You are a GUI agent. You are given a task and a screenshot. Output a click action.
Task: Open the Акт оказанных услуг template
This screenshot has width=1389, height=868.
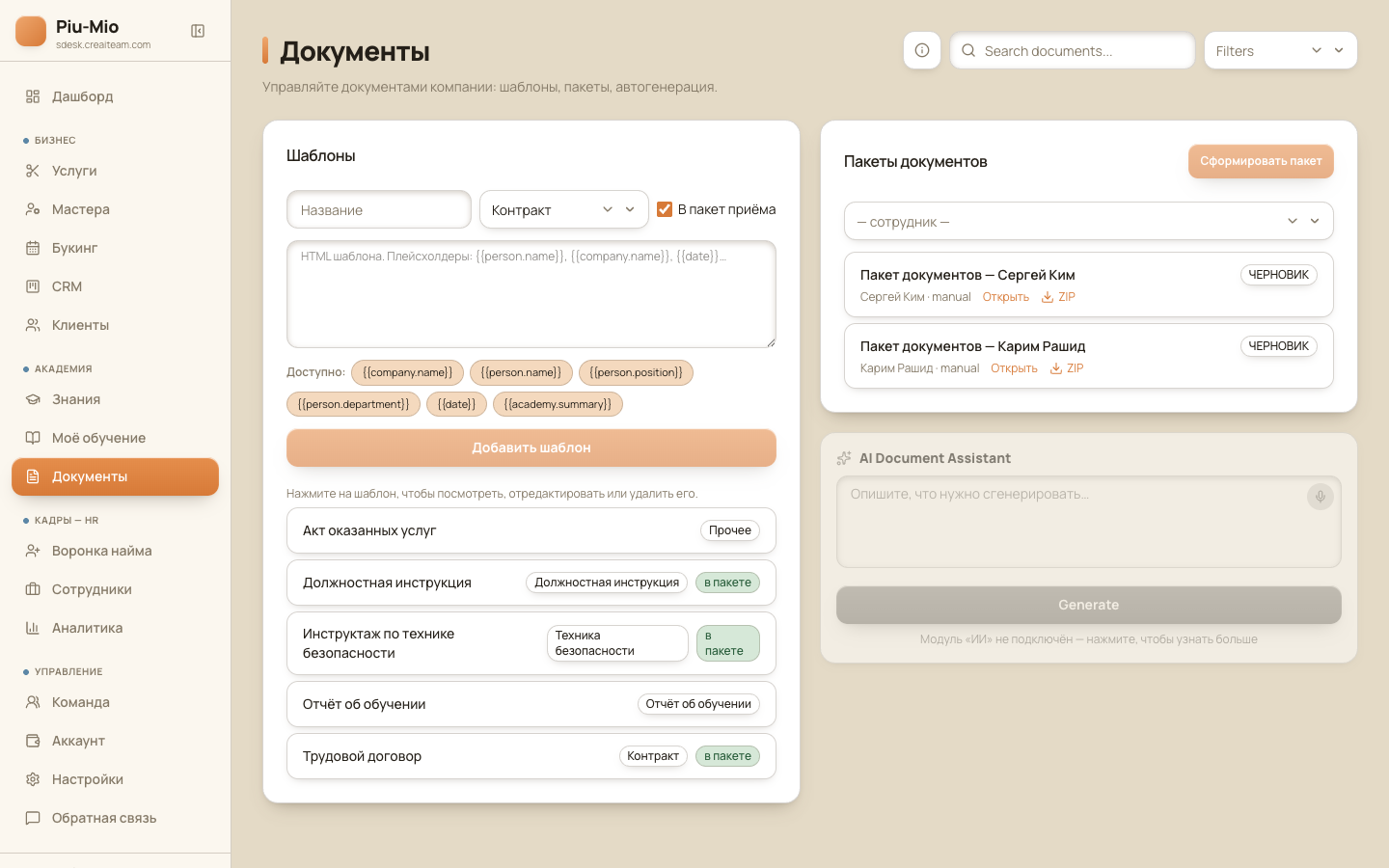coord(531,530)
